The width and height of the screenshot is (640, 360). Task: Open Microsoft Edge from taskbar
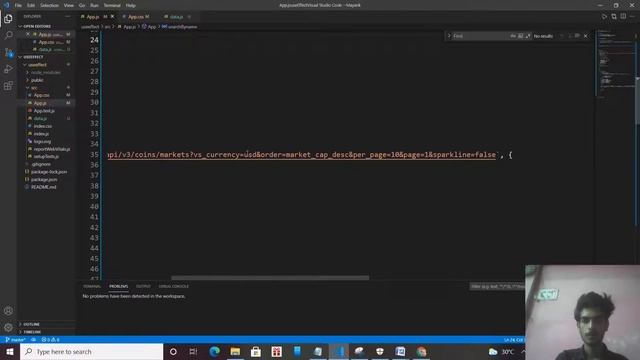[x=215, y=351]
